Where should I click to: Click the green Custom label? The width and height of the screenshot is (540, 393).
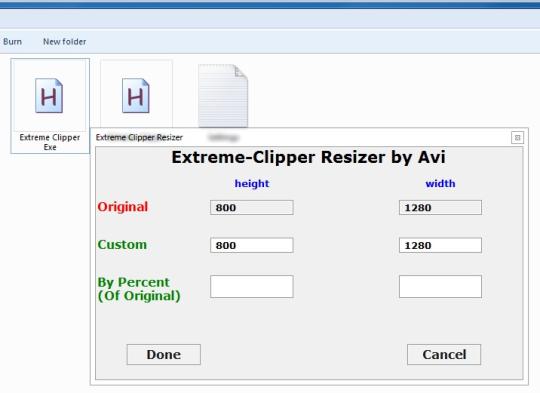pyautogui.click(x=122, y=245)
